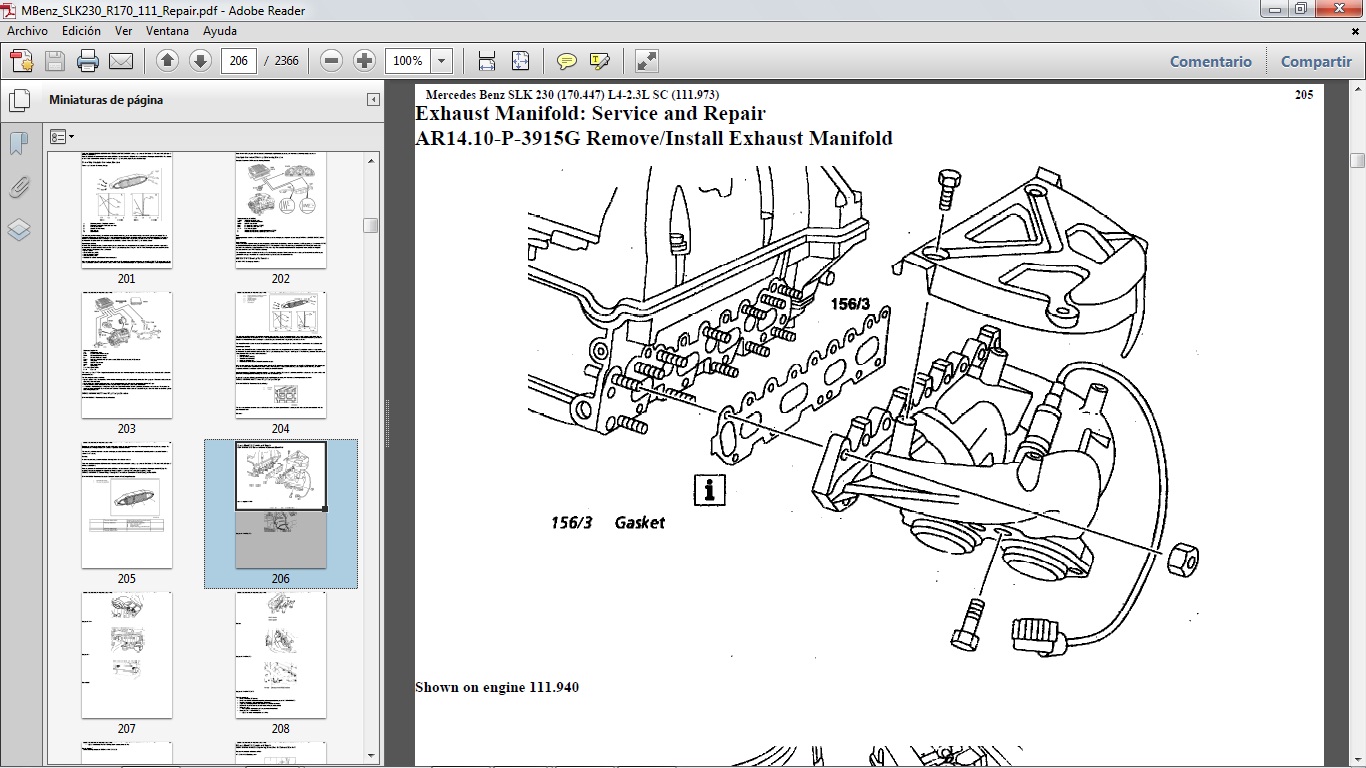Screen dimensions: 1366x768
Task: Open thumbnail panel options dropdown
Action: click(x=61, y=136)
